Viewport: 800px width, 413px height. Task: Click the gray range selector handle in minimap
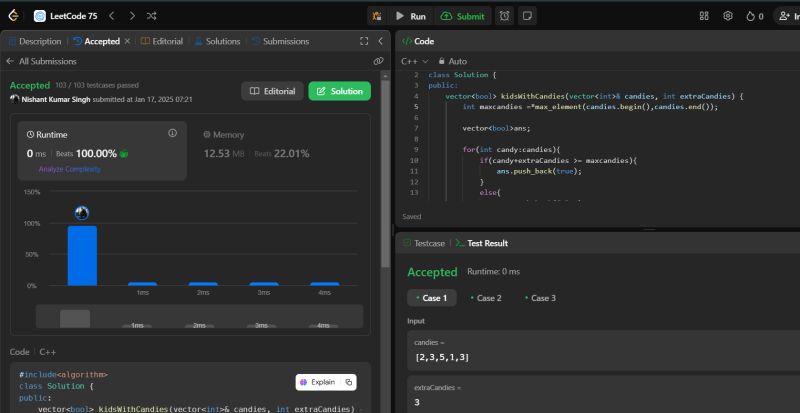75,319
